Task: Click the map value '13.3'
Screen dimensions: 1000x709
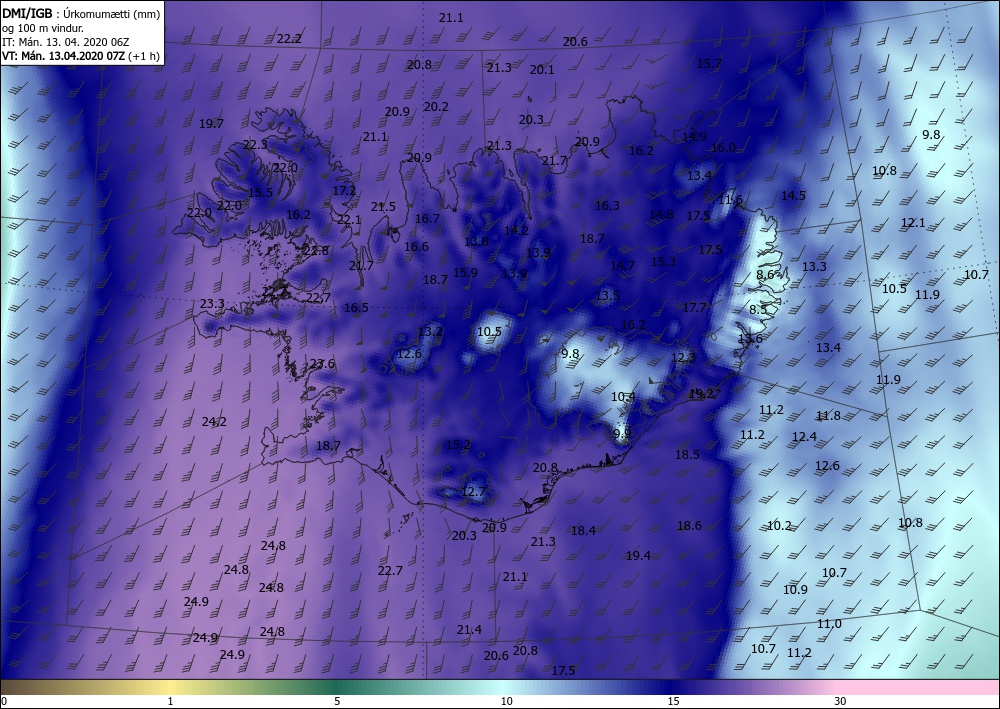Action: coord(814,267)
